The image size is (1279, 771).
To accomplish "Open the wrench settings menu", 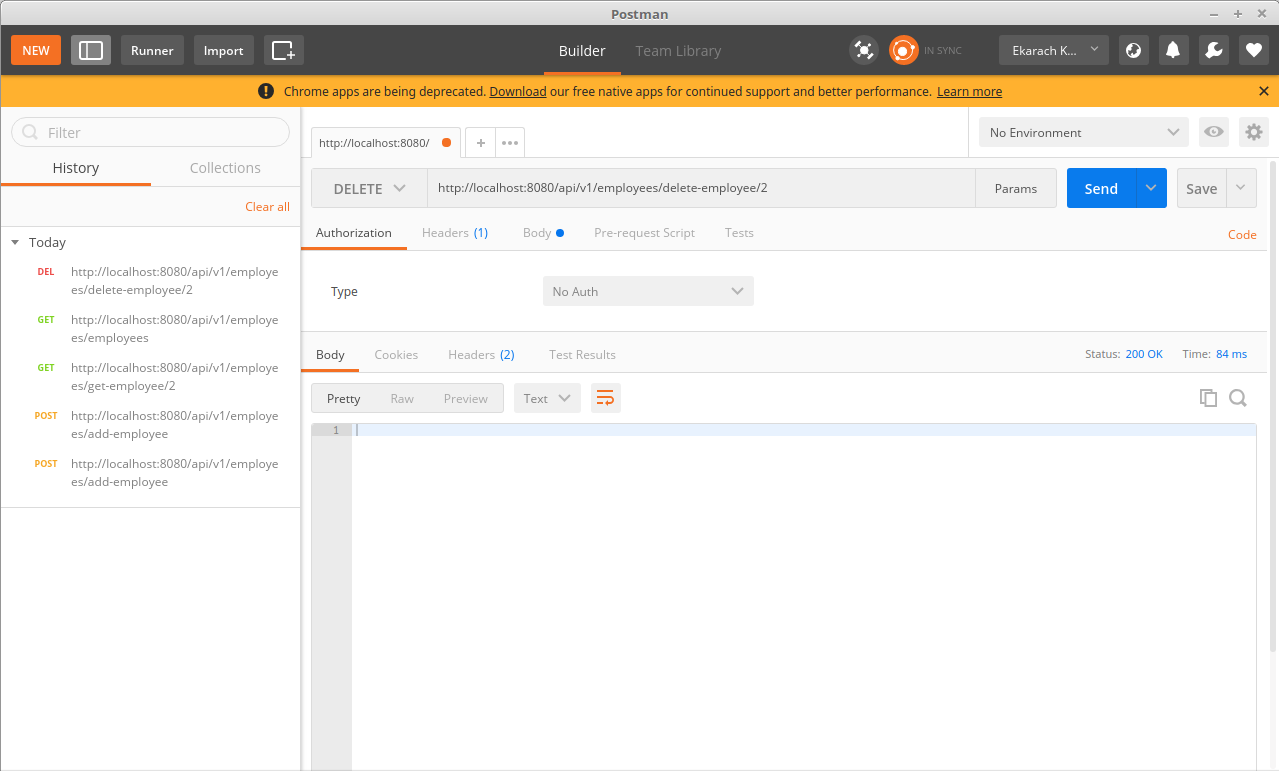I will 1213,50.
